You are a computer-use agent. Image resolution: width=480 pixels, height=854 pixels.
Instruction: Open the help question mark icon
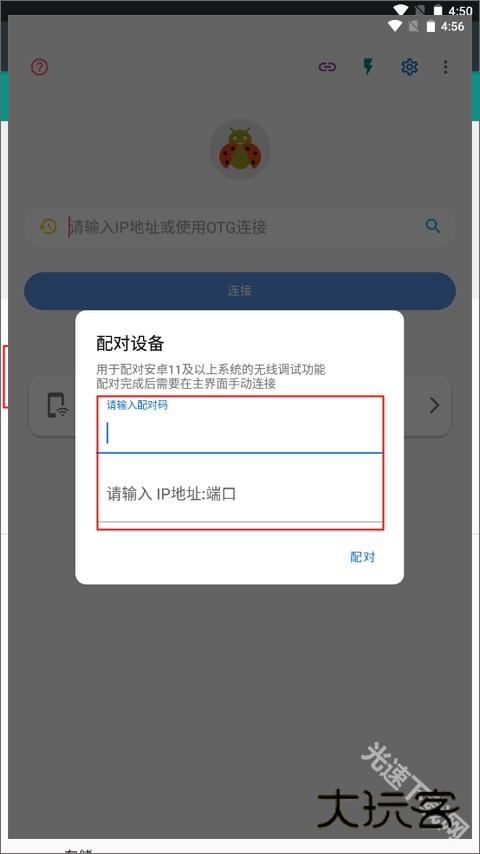[x=40, y=68]
